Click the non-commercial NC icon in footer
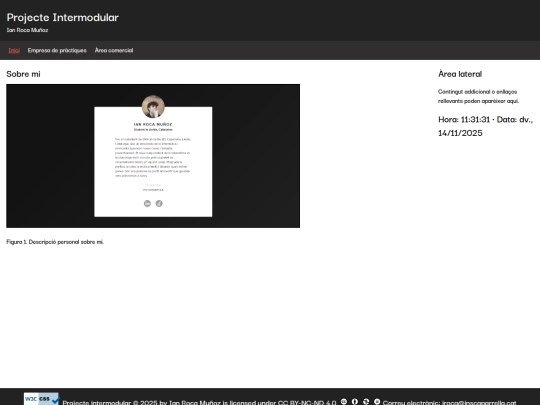 [366, 402]
